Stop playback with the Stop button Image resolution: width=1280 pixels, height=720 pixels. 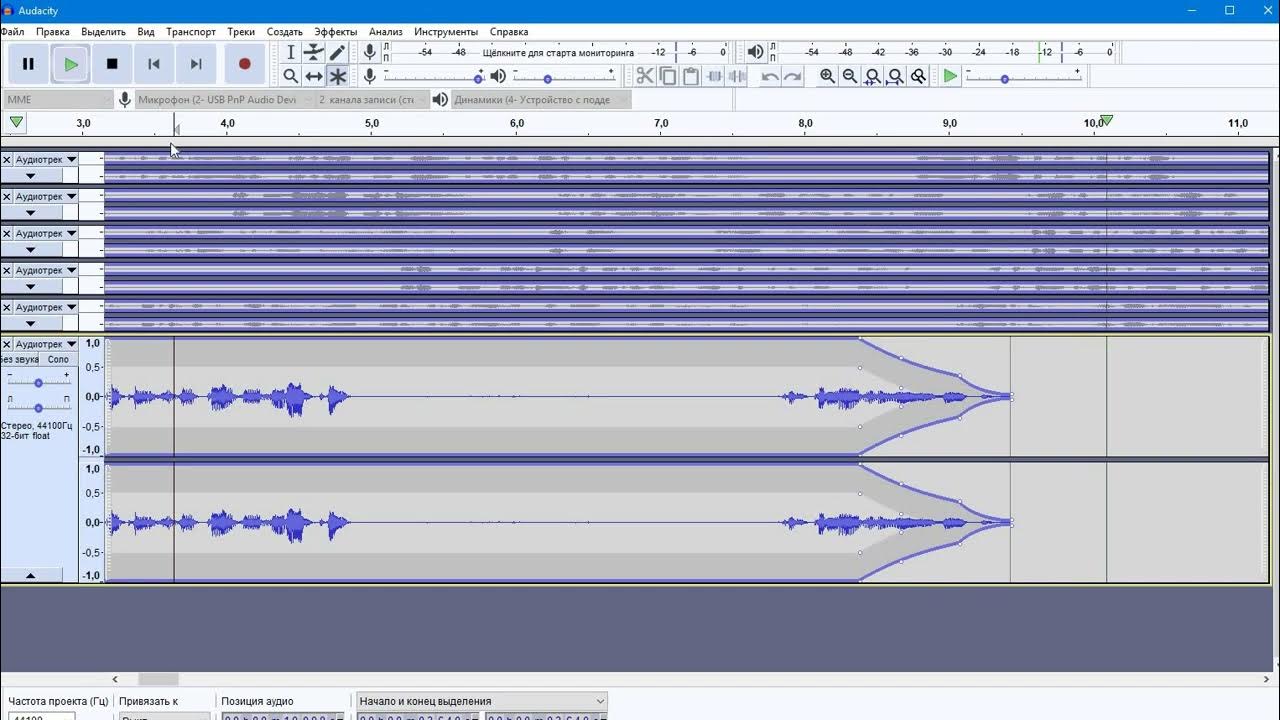pyautogui.click(x=112, y=64)
